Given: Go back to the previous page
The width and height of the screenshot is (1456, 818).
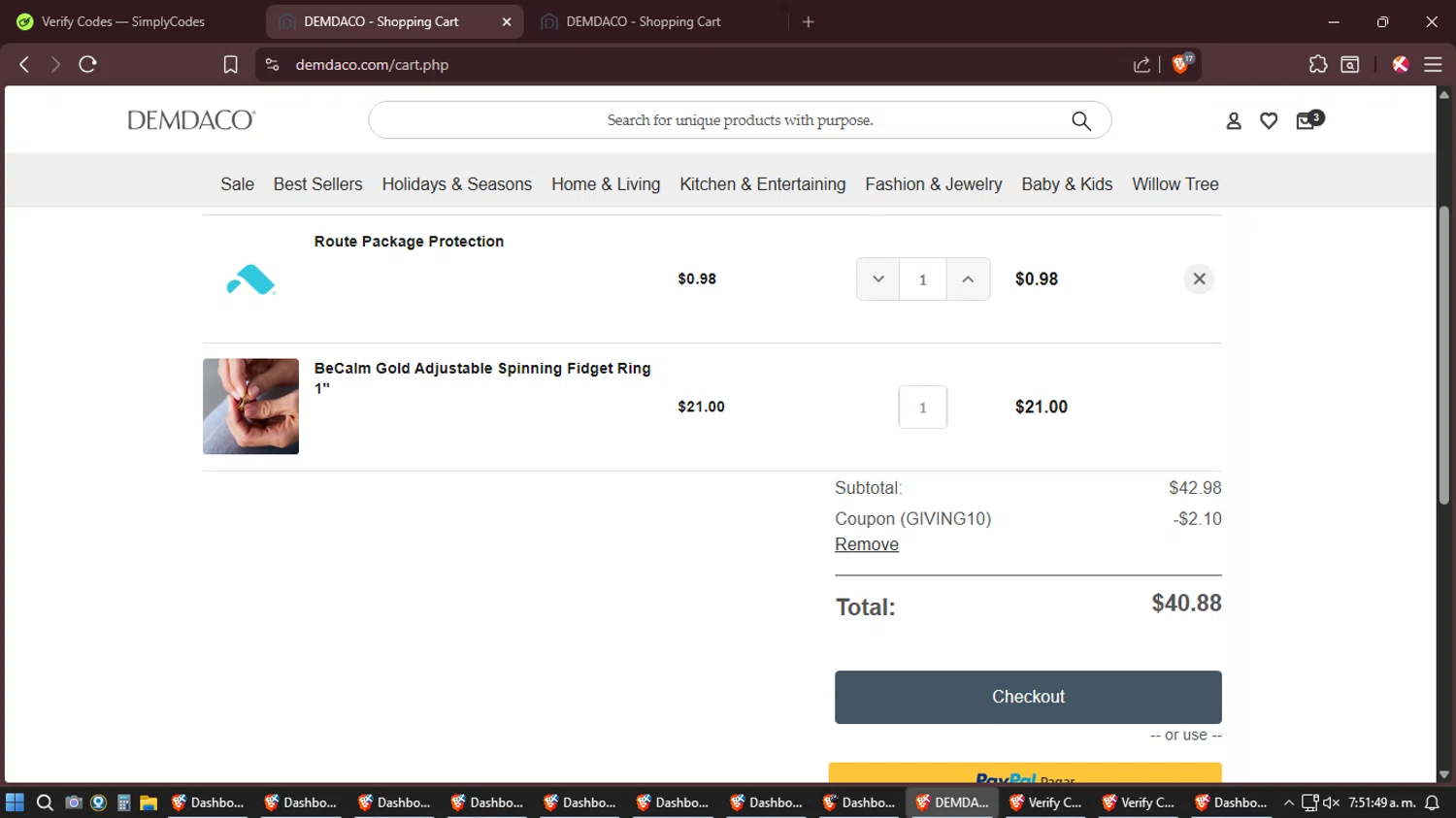Looking at the screenshot, I should tap(24, 64).
